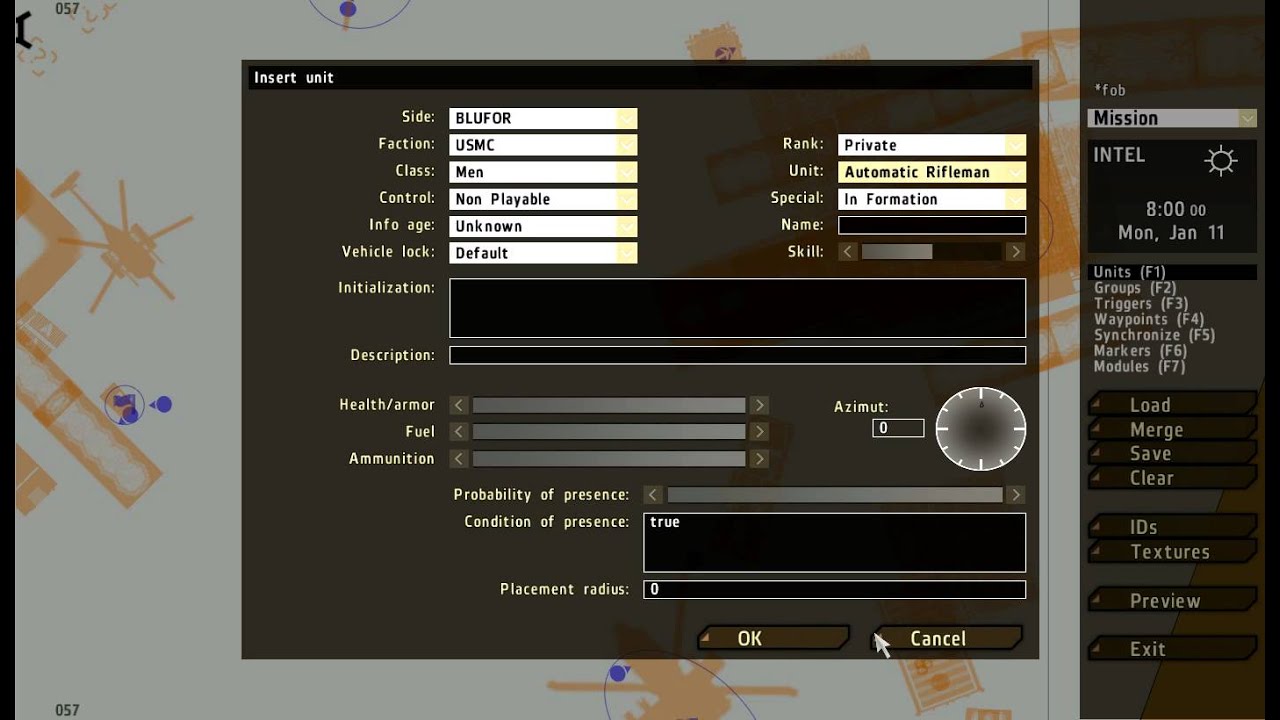1280x720 pixels.
Task: Open the Special dropdown showing In Formation
Action: pos(932,199)
